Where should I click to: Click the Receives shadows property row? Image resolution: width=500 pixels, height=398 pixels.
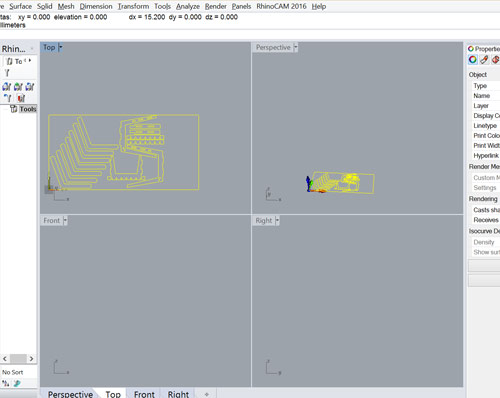point(486,220)
